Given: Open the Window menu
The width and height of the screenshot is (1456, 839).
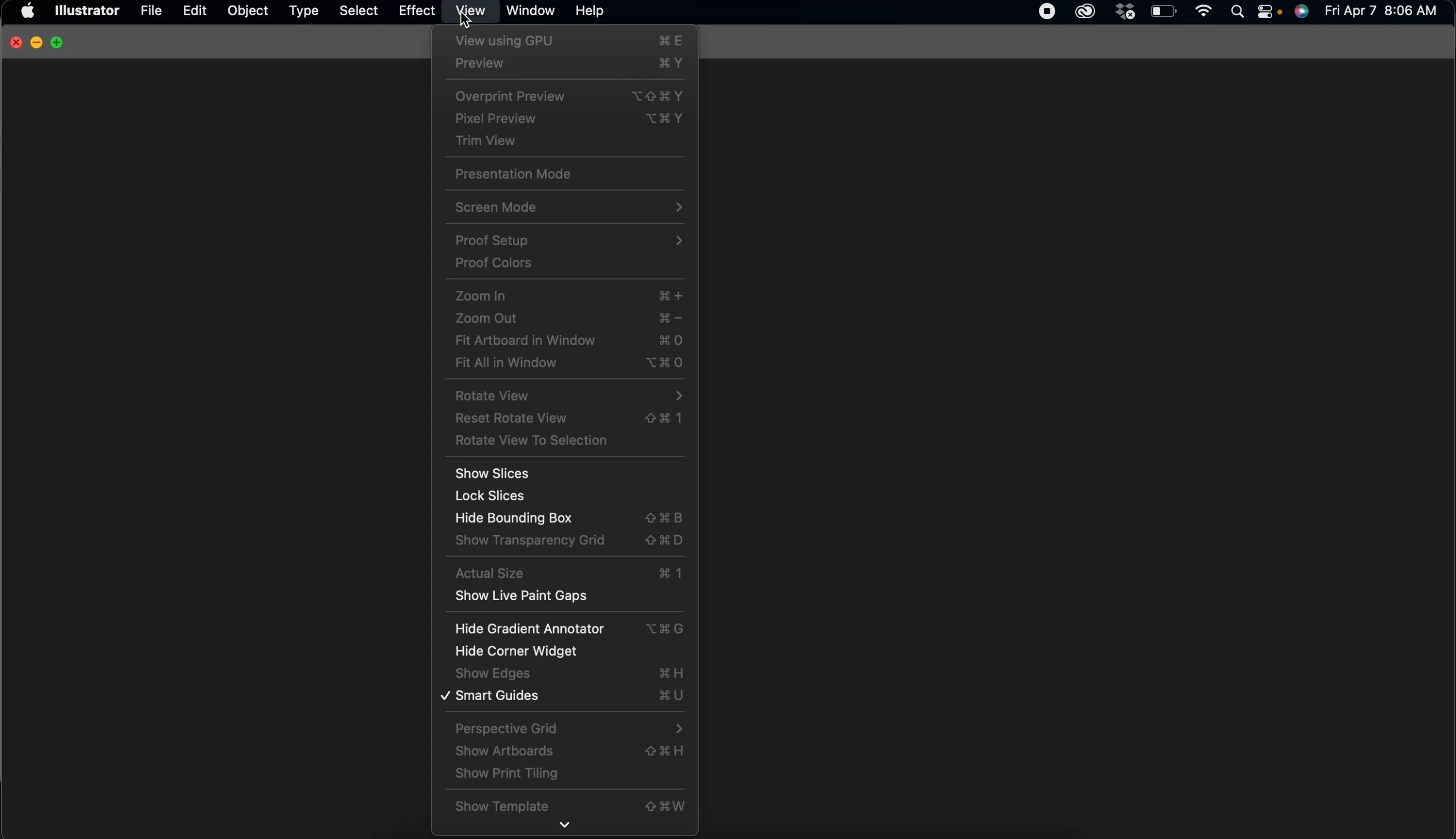Looking at the screenshot, I should point(530,11).
